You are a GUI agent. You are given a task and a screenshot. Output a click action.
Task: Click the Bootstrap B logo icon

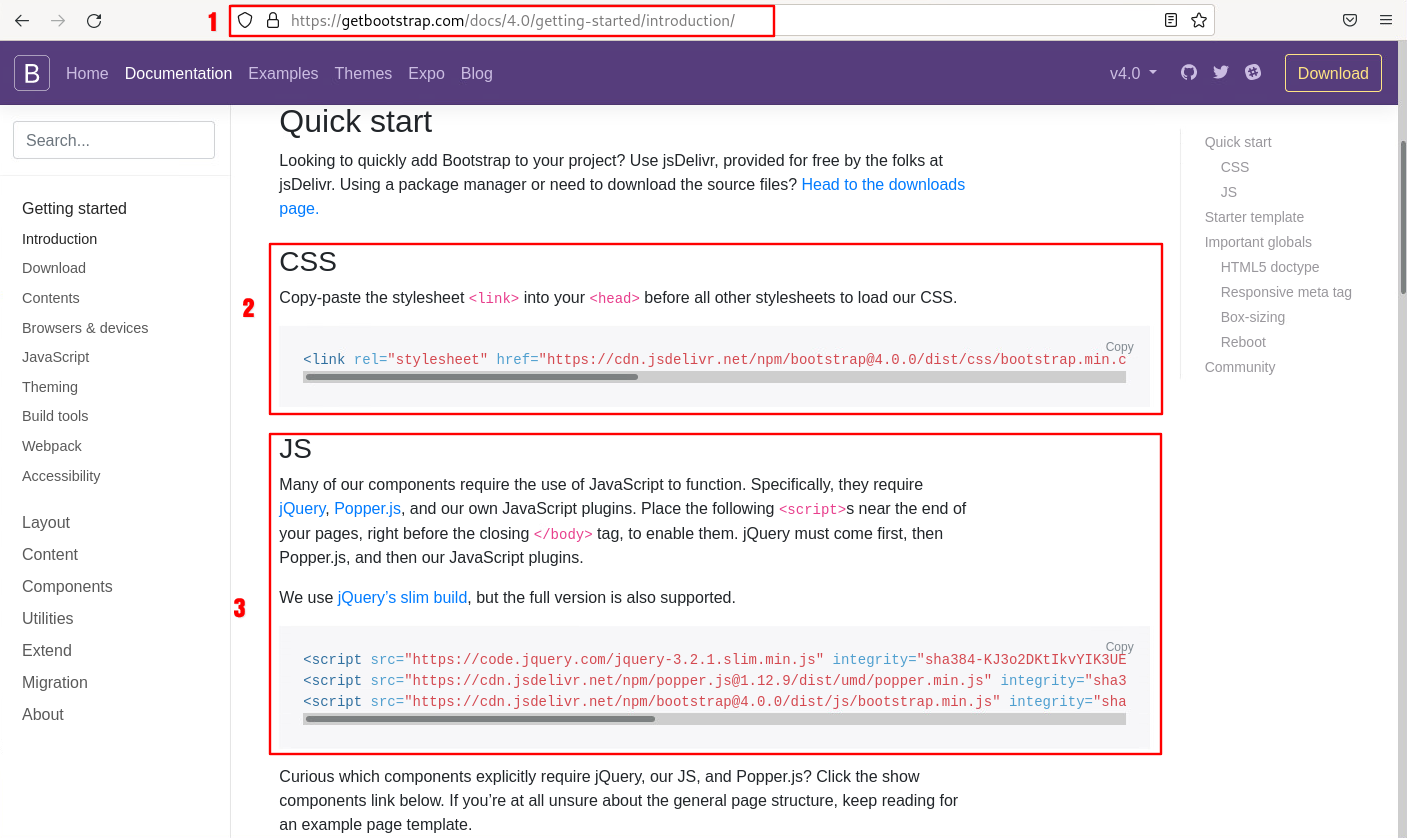[32, 73]
